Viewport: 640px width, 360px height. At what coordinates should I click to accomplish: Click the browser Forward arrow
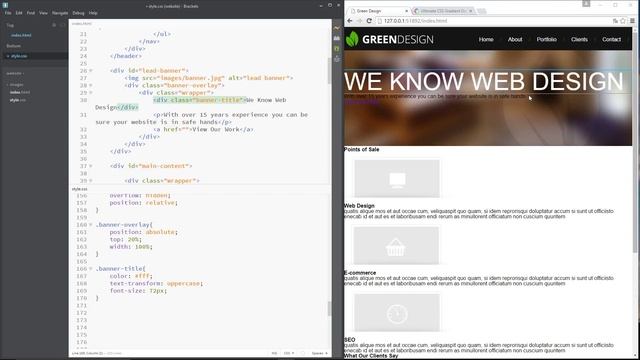click(359, 21)
